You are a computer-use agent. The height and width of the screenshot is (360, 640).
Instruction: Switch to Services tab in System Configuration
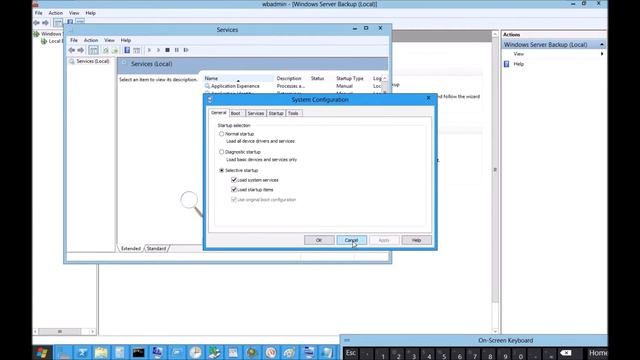(x=256, y=113)
